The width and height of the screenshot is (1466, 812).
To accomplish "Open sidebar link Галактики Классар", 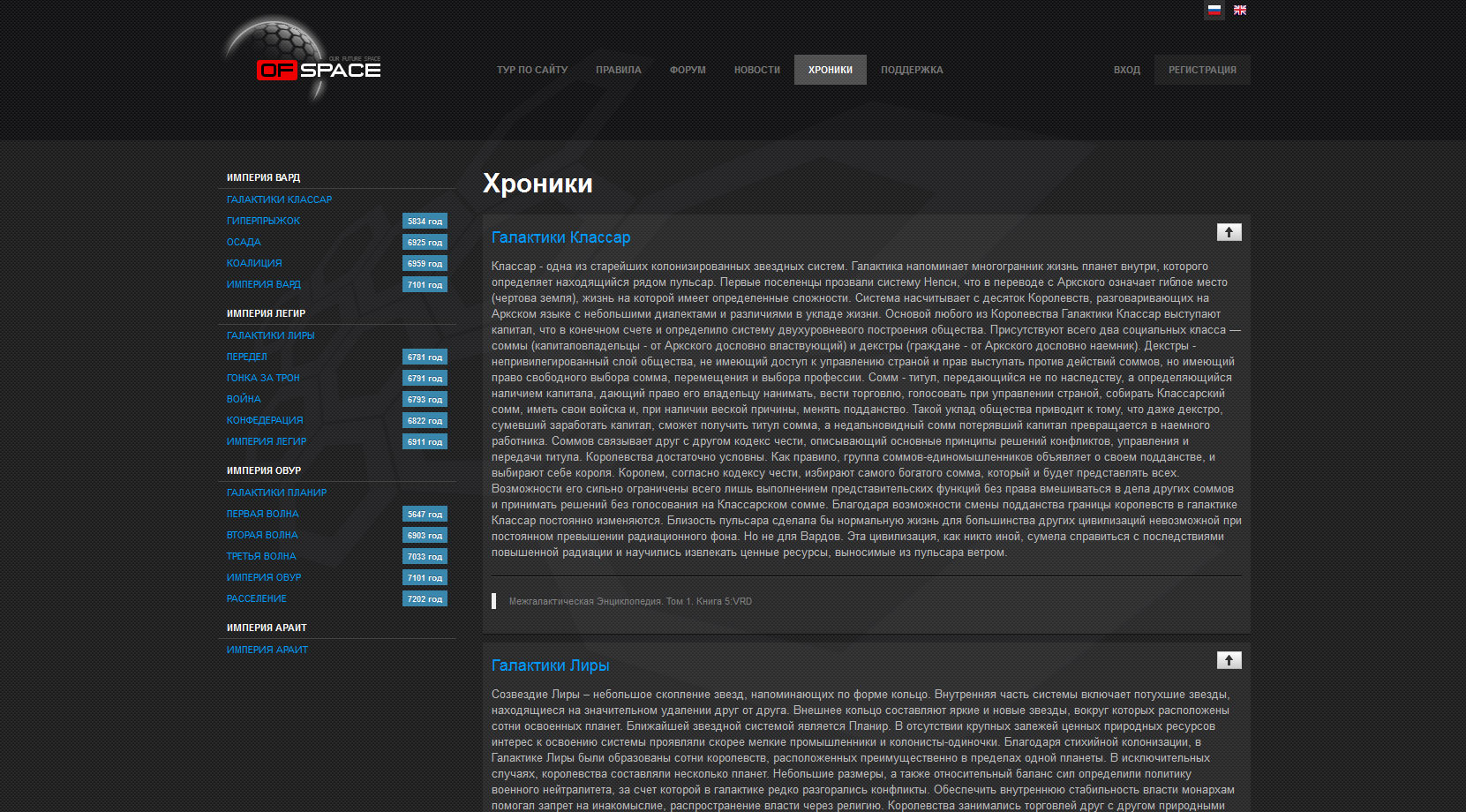I will (280, 199).
